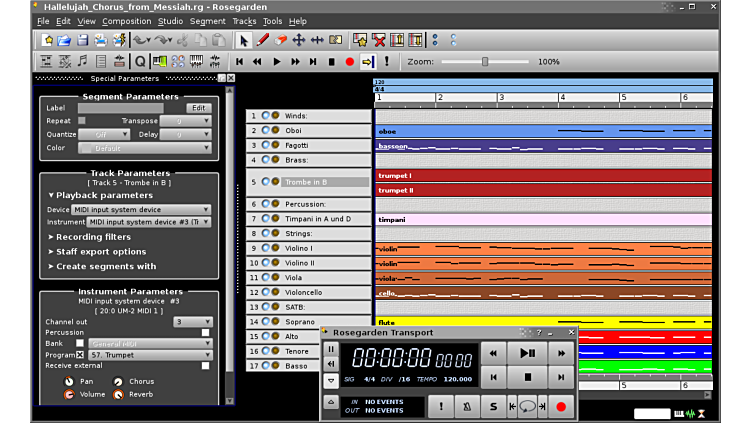
Task: Select the pencil draw tool
Action: (x=263, y=40)
